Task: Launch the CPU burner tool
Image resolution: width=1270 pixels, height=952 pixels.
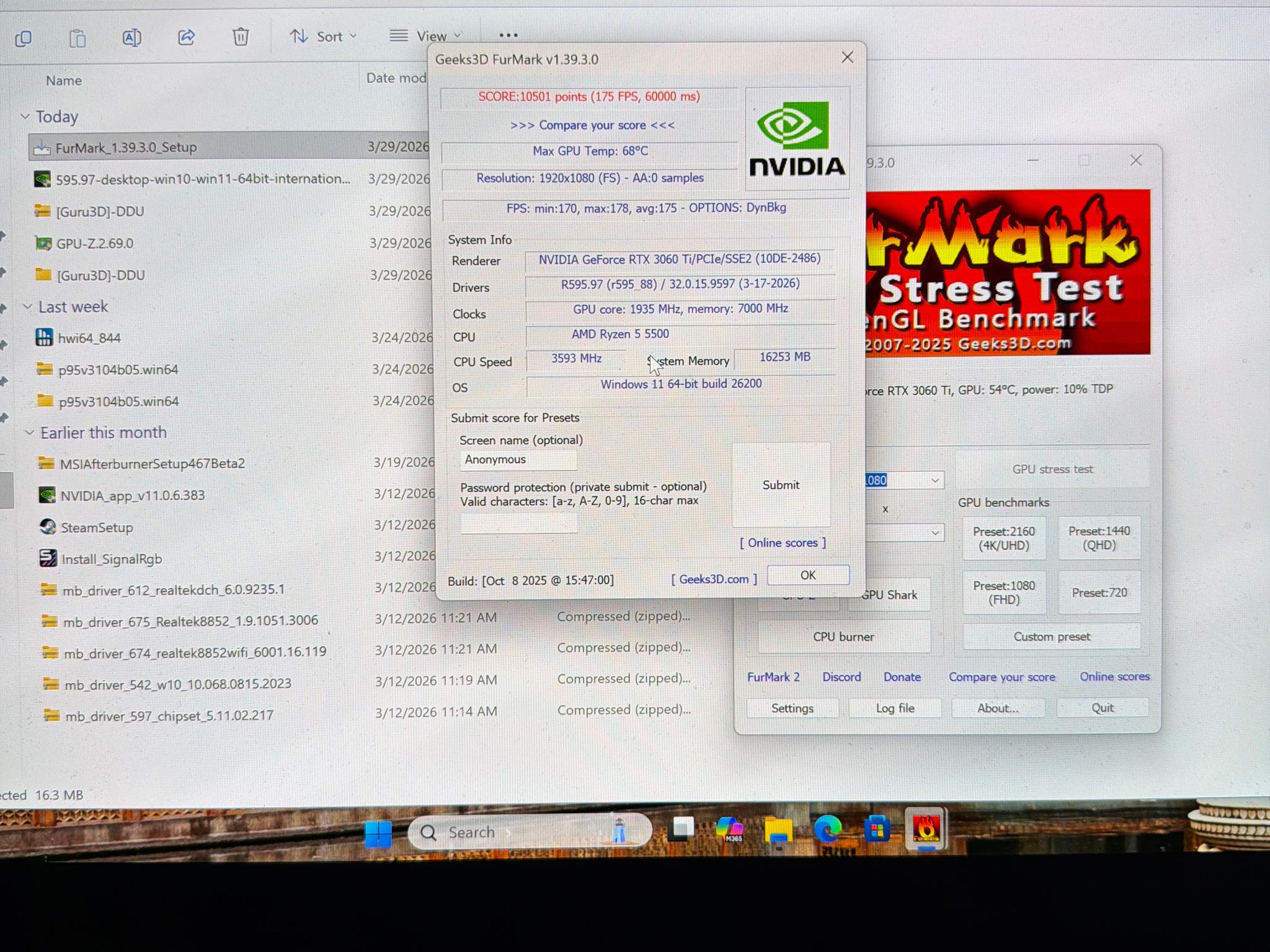Action: 843,637
